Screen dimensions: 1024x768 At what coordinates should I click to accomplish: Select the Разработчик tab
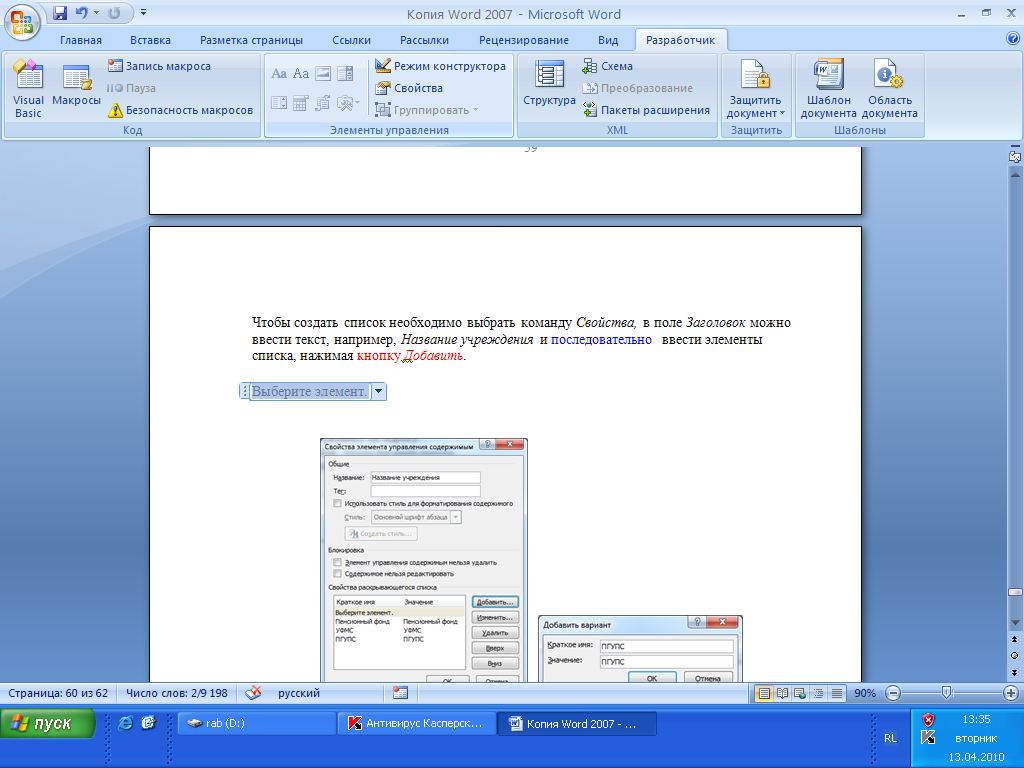[x=680, y=40]
